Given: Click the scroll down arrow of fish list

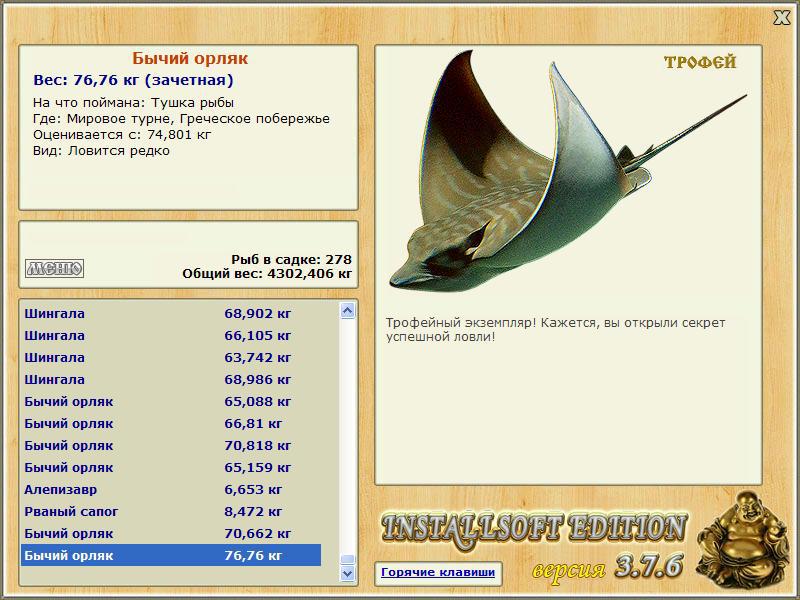Looking at the screenshot, I should [347, 573].
